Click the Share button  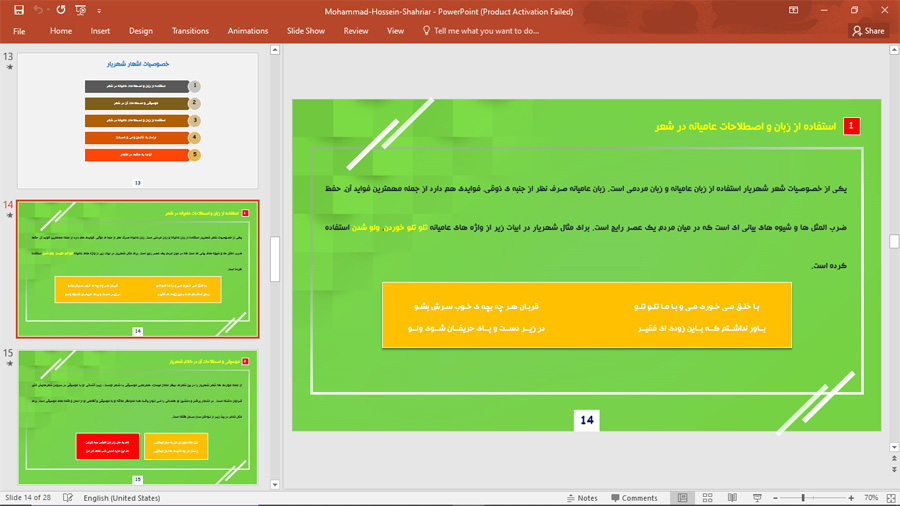point(868,31)
